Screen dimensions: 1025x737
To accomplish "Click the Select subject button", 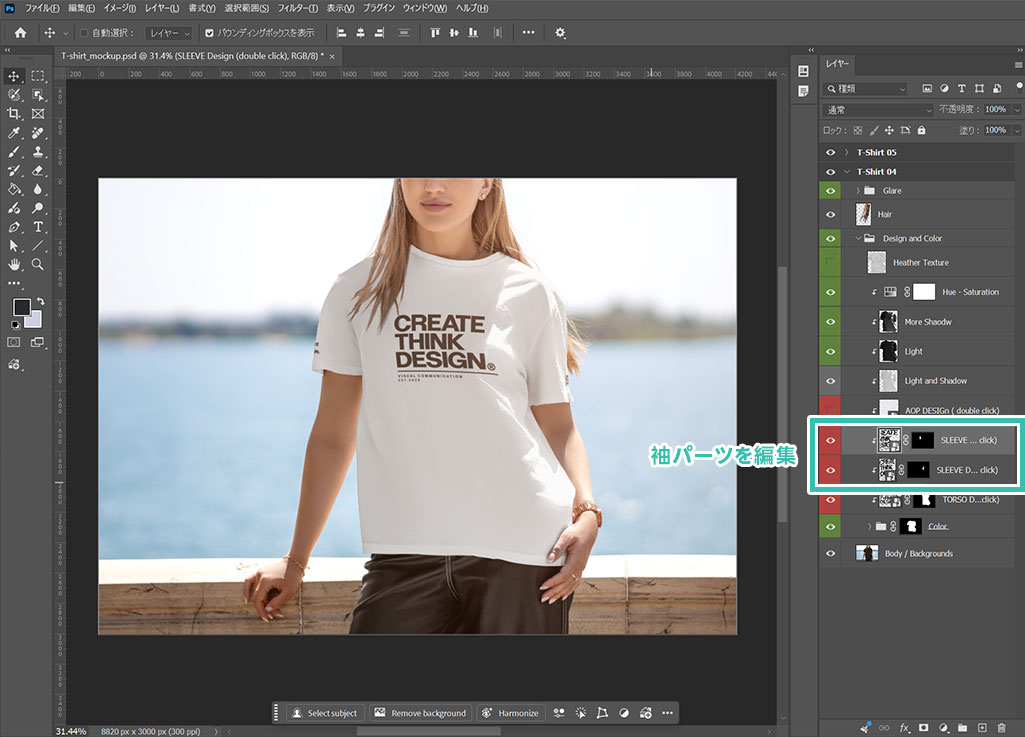I will [x=325, y=713].
